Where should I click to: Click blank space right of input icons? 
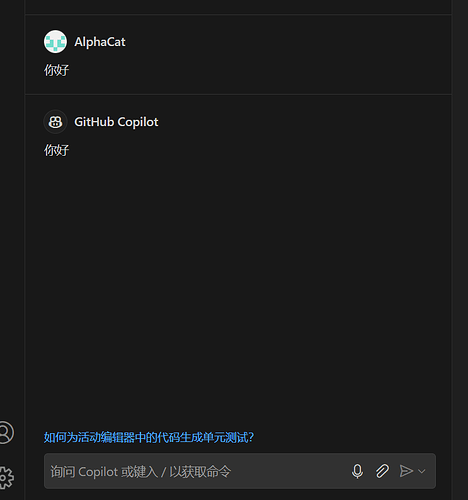point(431,471)
